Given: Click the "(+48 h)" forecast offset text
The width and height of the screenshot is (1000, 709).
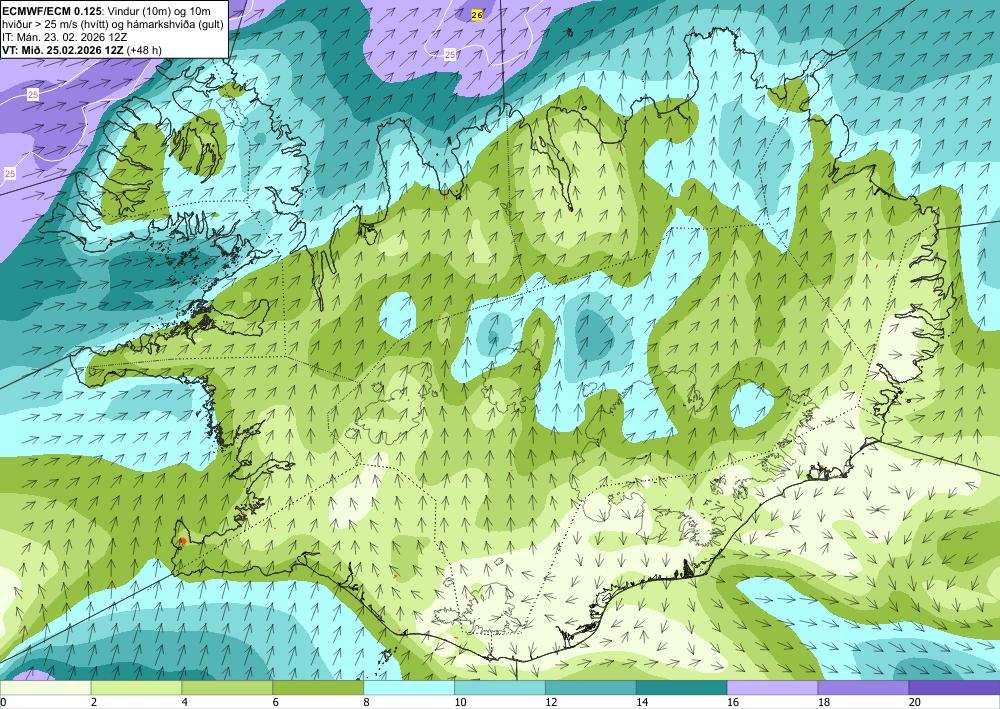Looking at the screenshot, I should [x=144, y=50].
